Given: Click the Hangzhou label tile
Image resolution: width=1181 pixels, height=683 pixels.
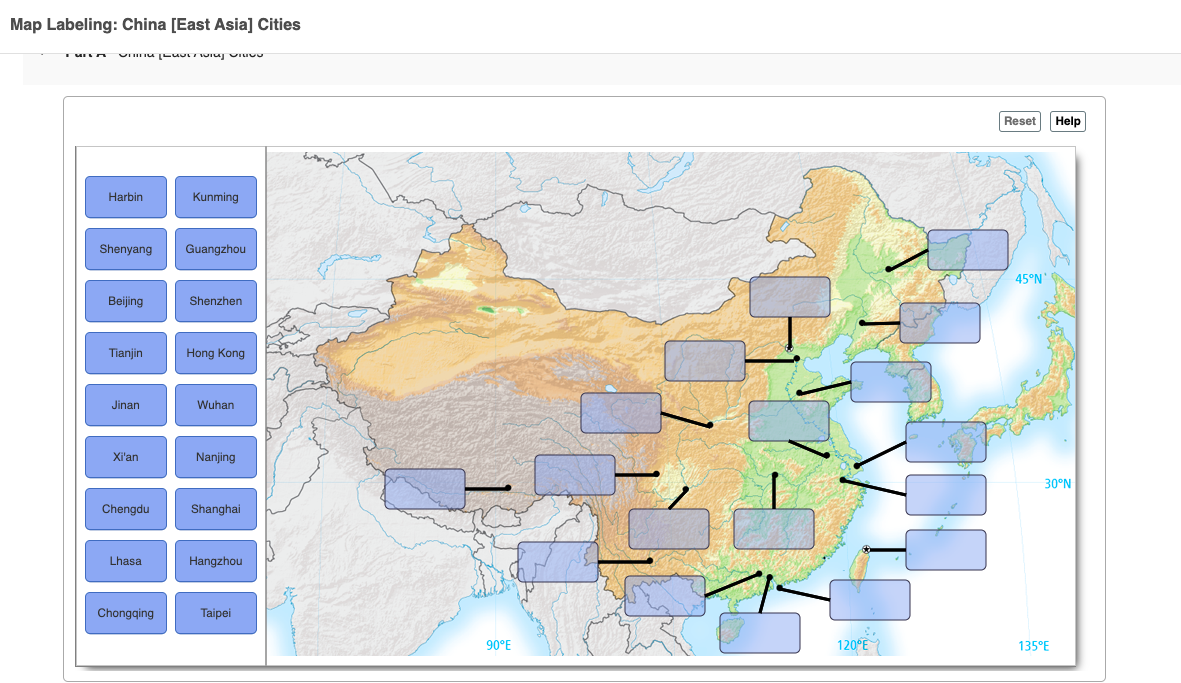Looking at the screenshot, I should click(x=215, y=561).
